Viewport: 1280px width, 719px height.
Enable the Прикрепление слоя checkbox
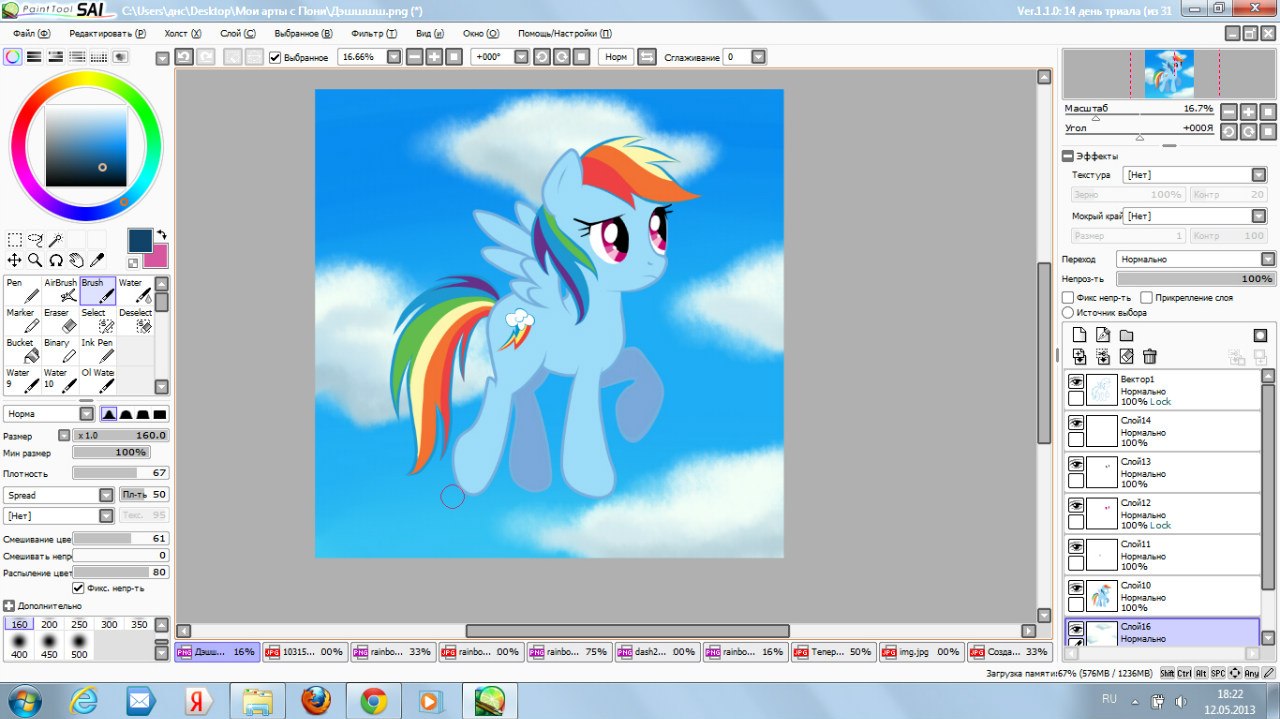tap(1146, 298)
